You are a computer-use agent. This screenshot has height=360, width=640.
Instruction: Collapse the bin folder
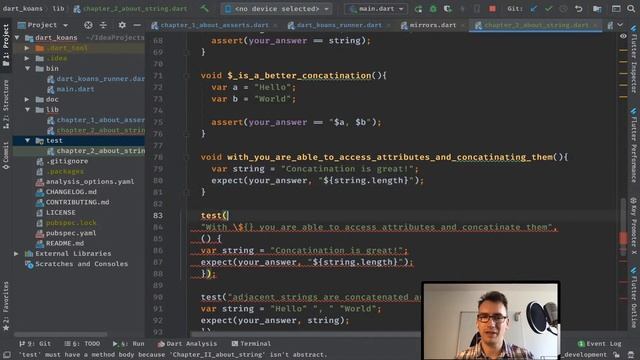pyautogui.click(x=27, y=69)
